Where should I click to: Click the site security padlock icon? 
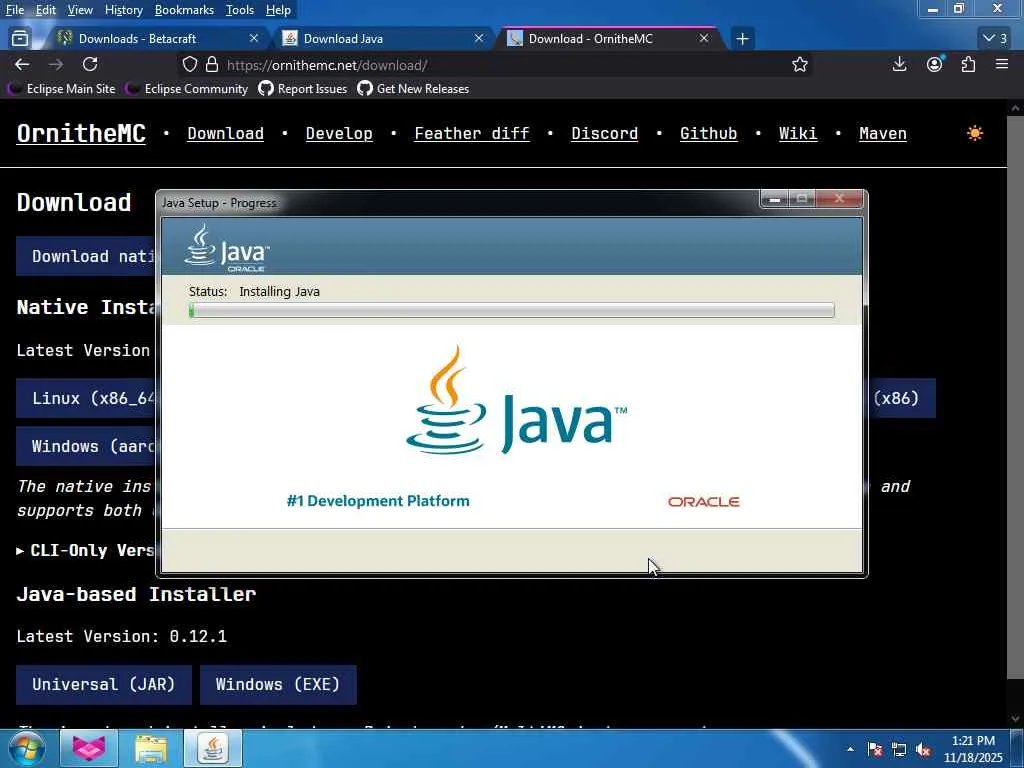point(212,64)
